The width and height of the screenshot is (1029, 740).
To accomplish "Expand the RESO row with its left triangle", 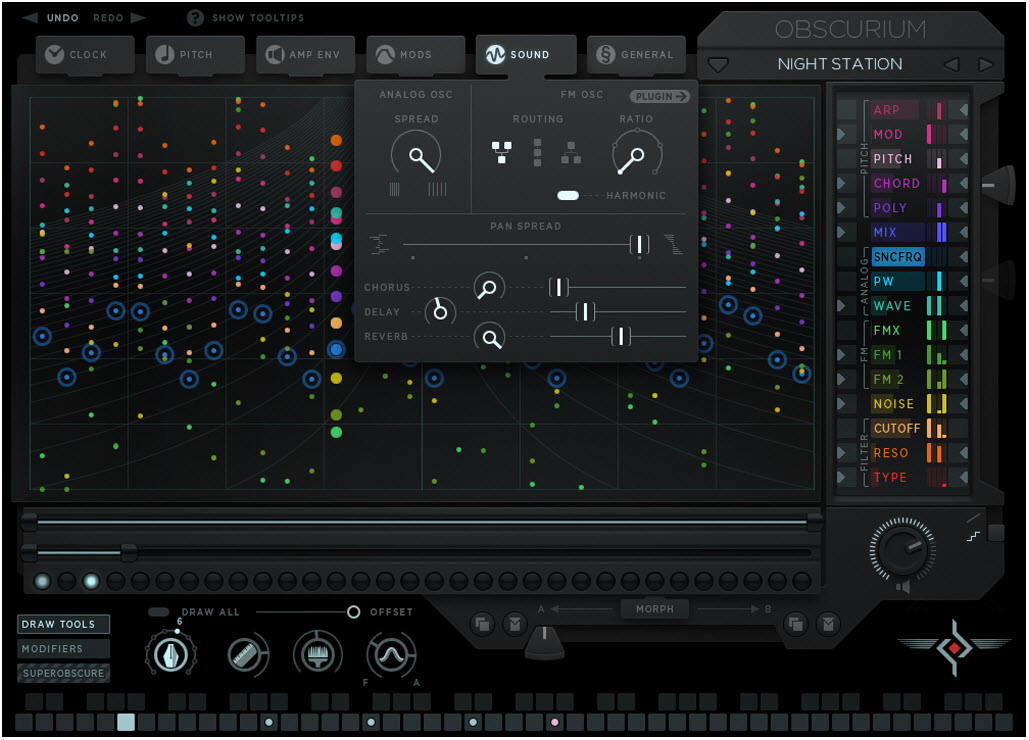I will (x=842, y=453).
